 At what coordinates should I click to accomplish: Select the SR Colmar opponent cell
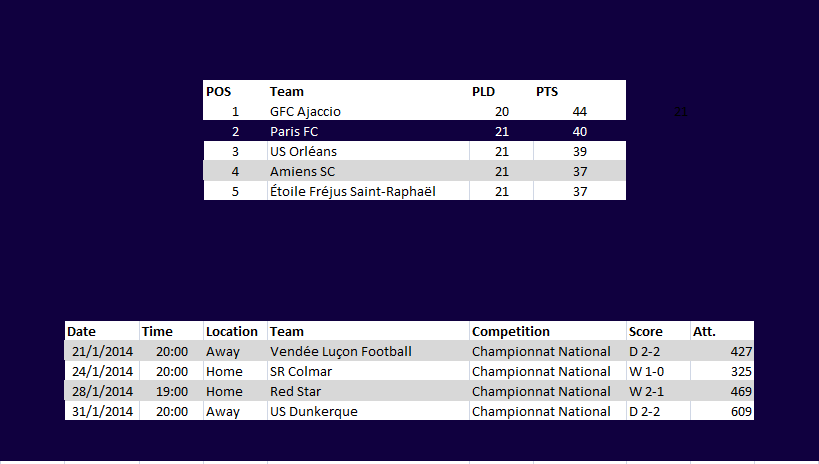(368, 371)
